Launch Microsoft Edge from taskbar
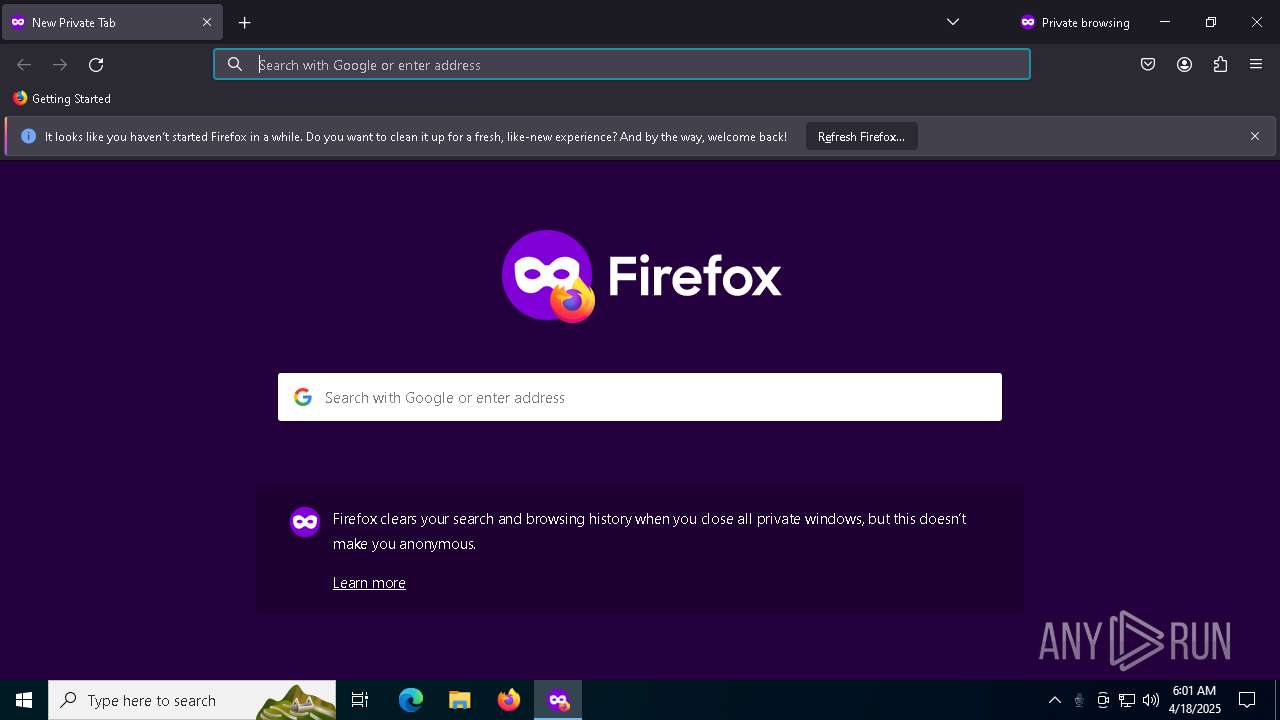Screen dimensions: 1280x720 pos(411,701)
